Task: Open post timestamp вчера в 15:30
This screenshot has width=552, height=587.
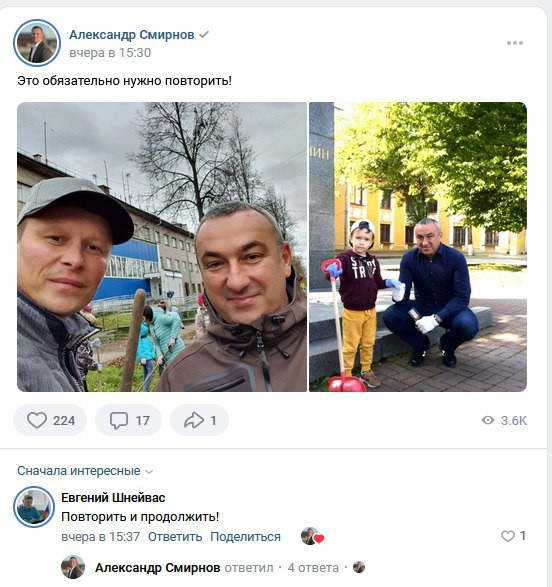Action: pyautogui.click(x=110, y=53)
